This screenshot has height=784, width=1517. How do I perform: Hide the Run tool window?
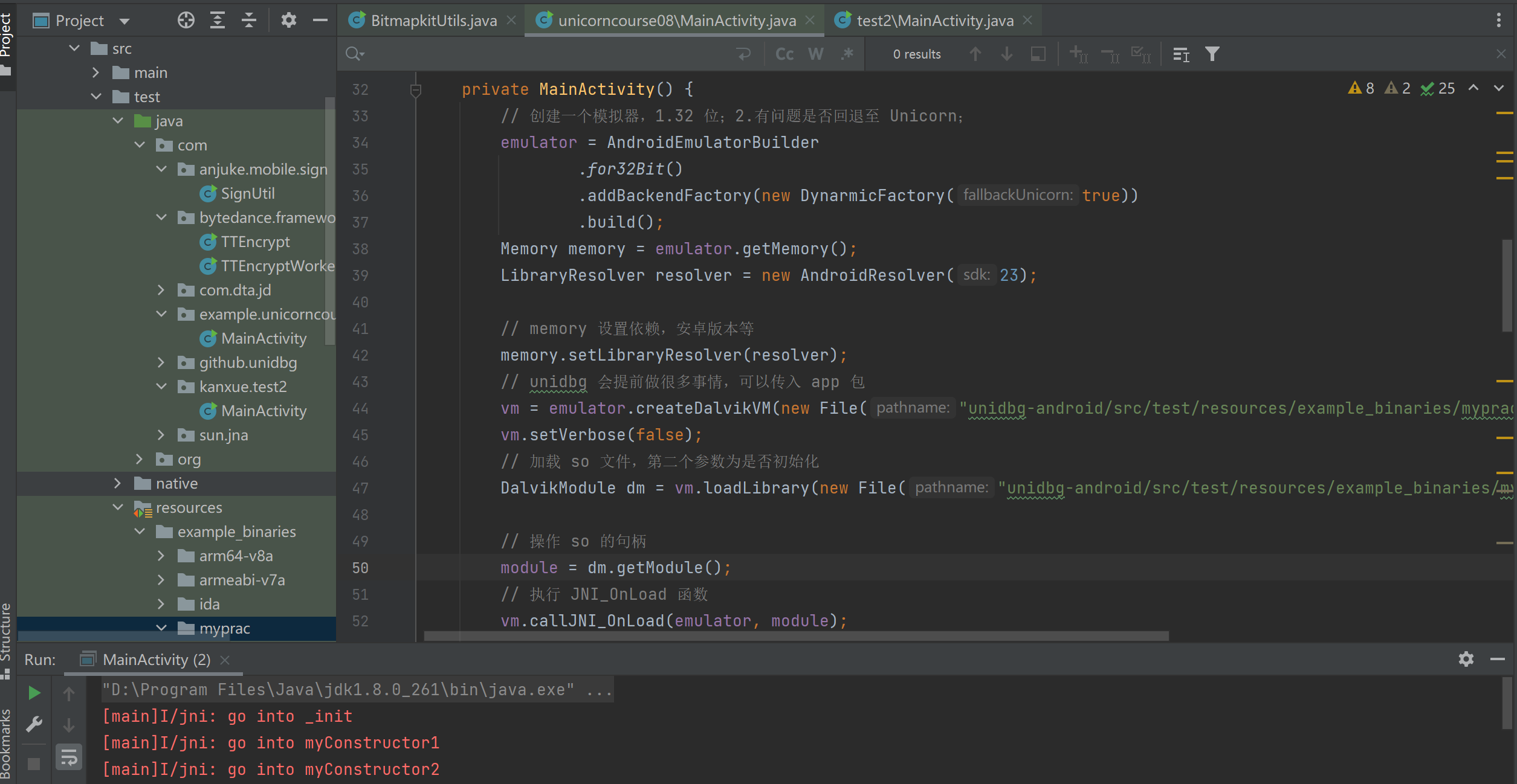pyautogui.click(x=1497, y=659)
